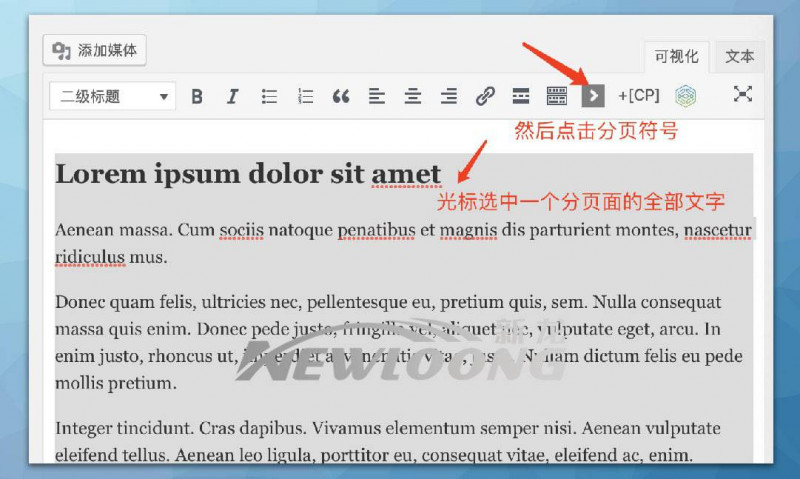Click the insert link icon
The height and width of the screenshot is (479, 800).
485,96
